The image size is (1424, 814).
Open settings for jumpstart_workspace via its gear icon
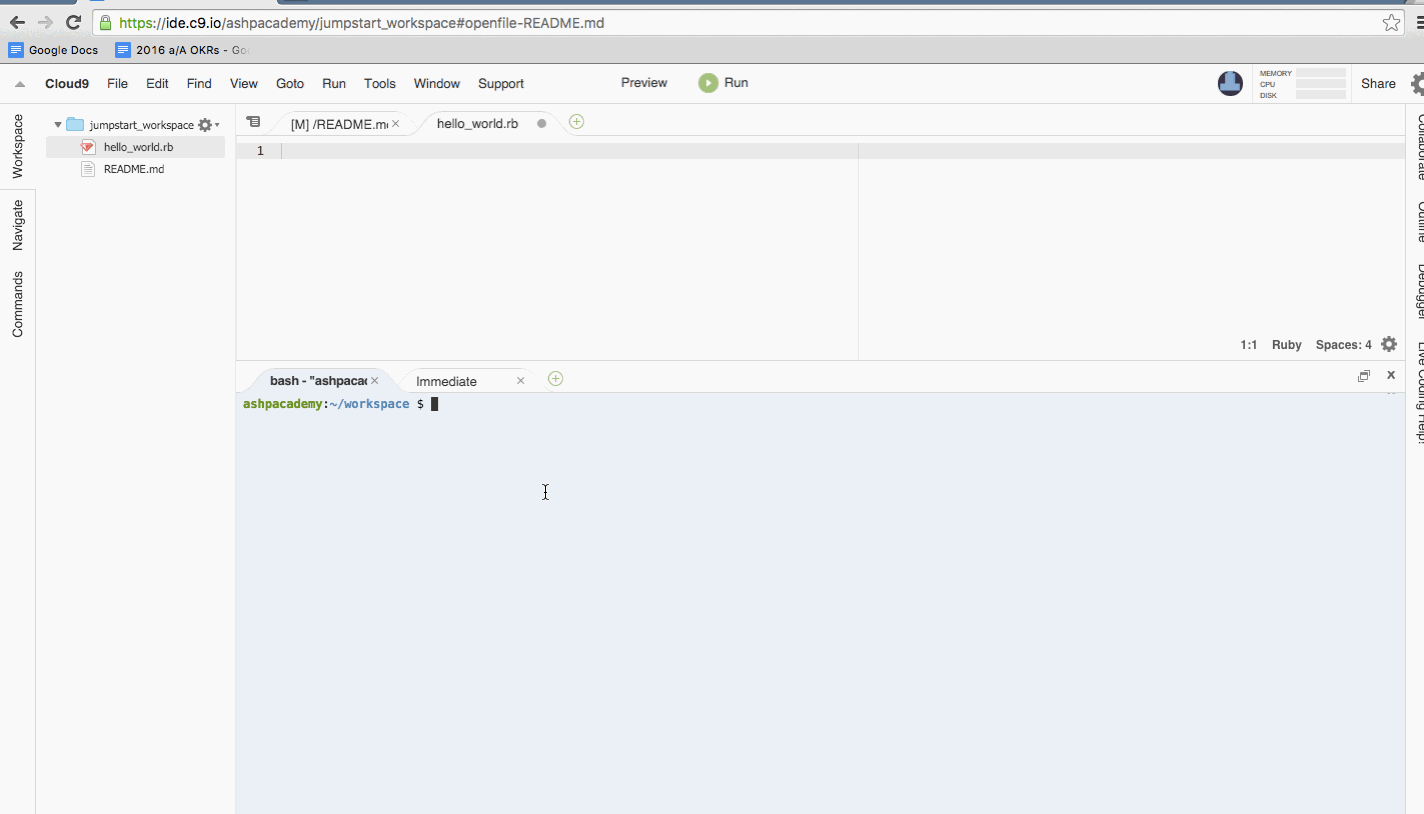coord(204,124)
